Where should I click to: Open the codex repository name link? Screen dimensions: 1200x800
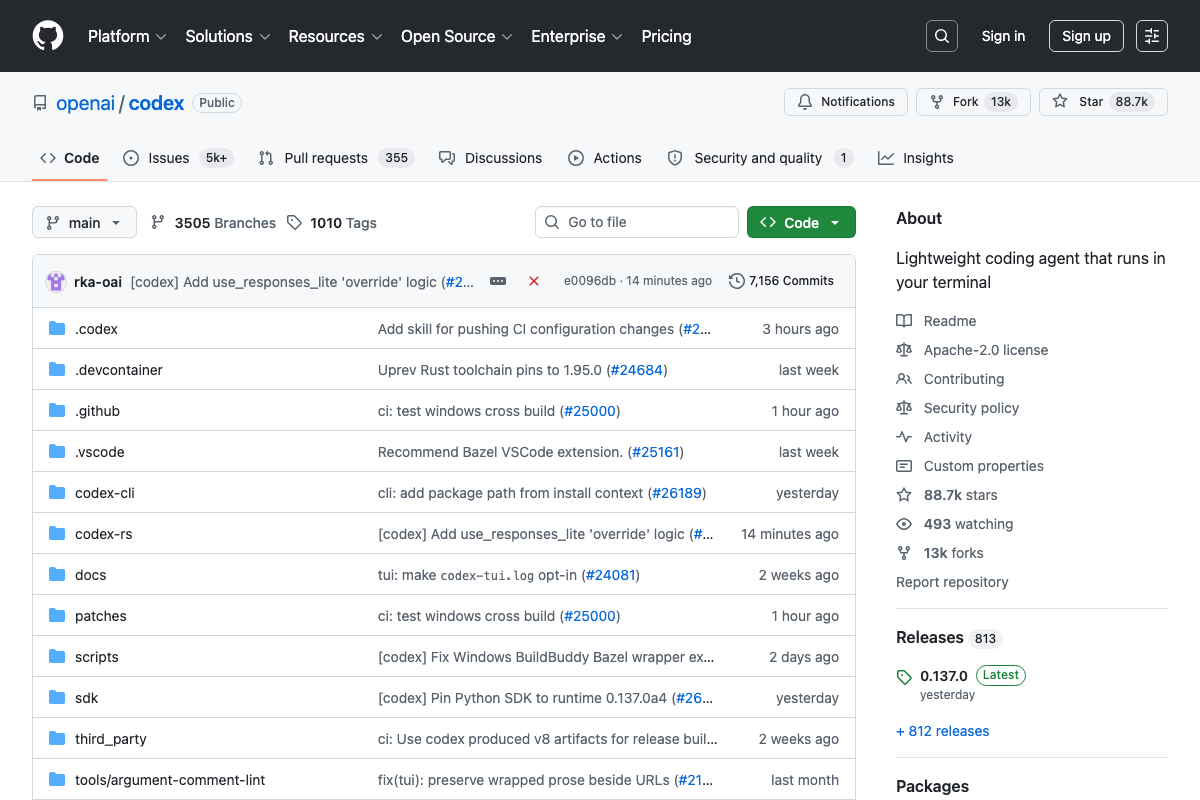(157, 103)
